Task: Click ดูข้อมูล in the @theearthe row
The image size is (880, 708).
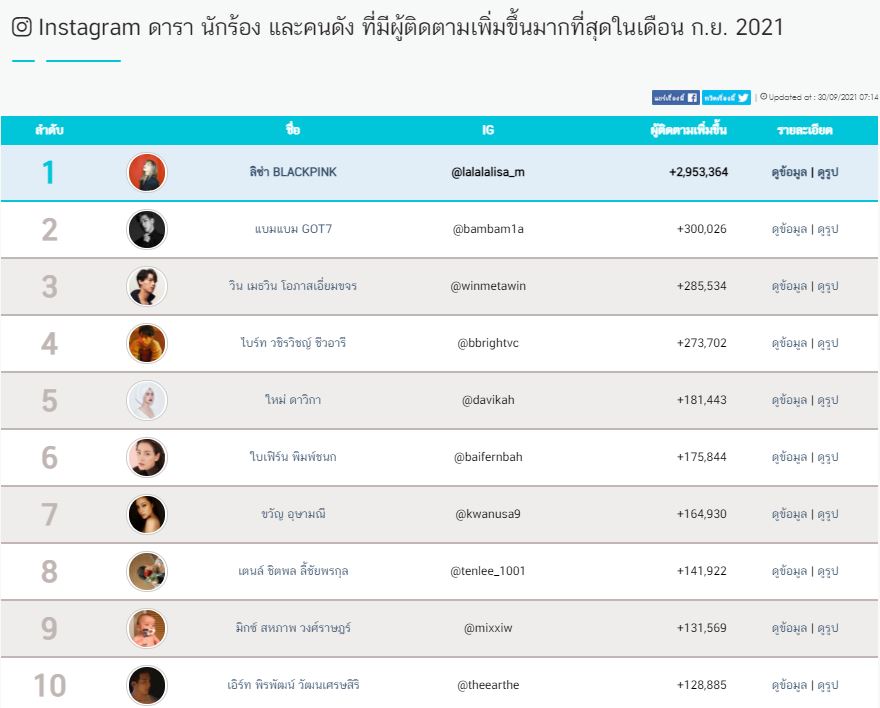Action: tap(789, 685)
